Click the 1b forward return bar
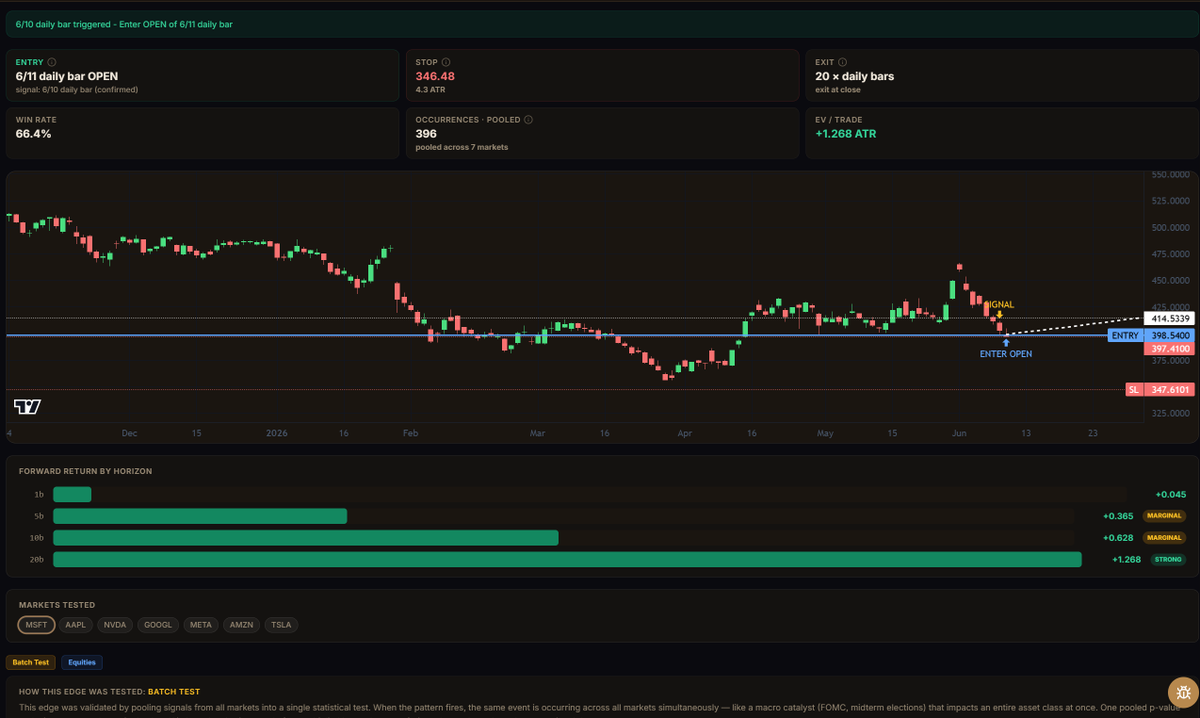 click(x=72, y=494)
